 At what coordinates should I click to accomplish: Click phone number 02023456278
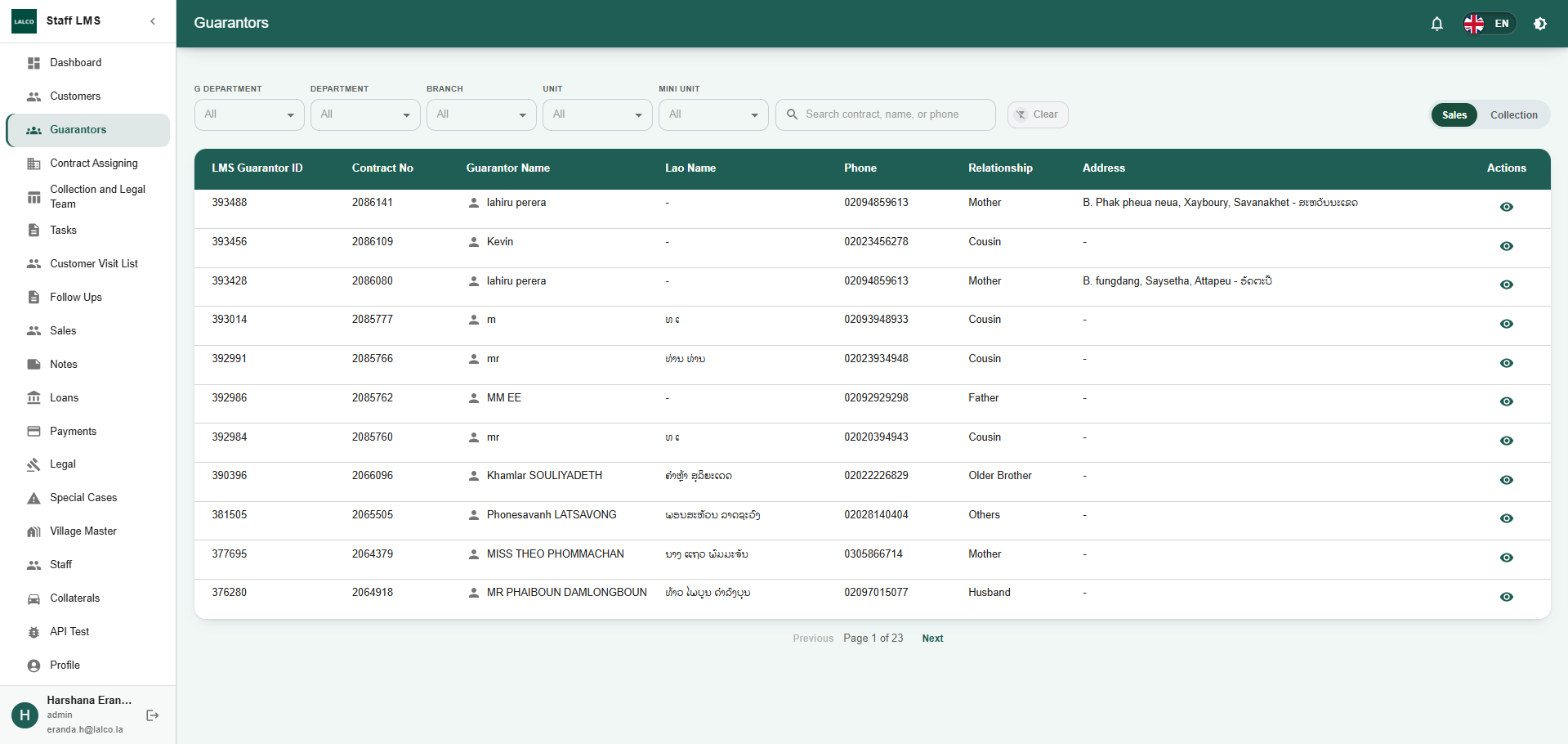(876, 242)
